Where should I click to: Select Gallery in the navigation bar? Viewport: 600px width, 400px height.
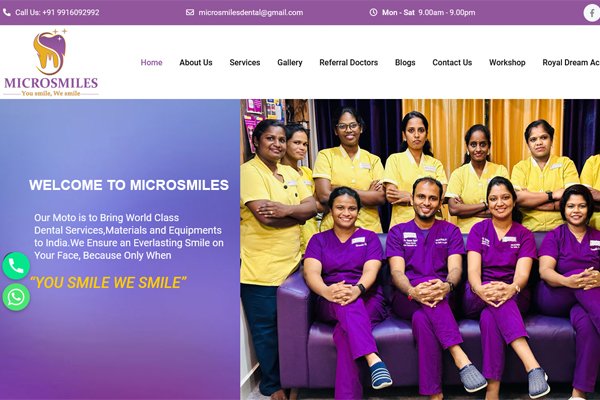[x=290, y=62]
